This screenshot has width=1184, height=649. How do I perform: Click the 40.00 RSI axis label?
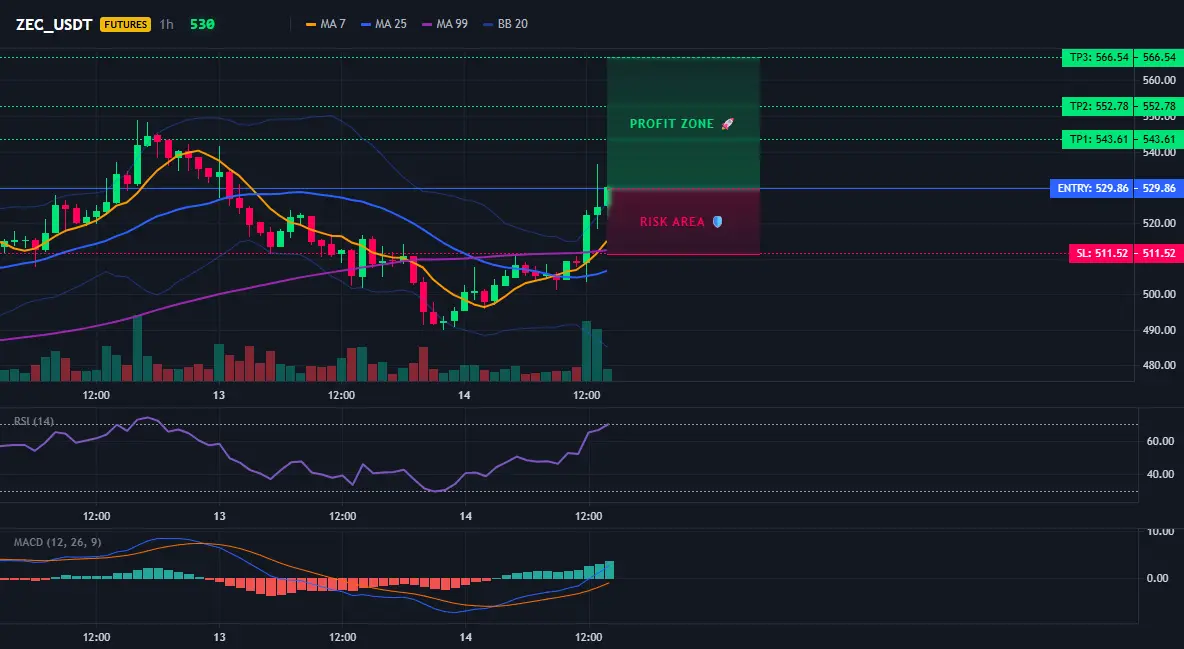[1161, 474]
